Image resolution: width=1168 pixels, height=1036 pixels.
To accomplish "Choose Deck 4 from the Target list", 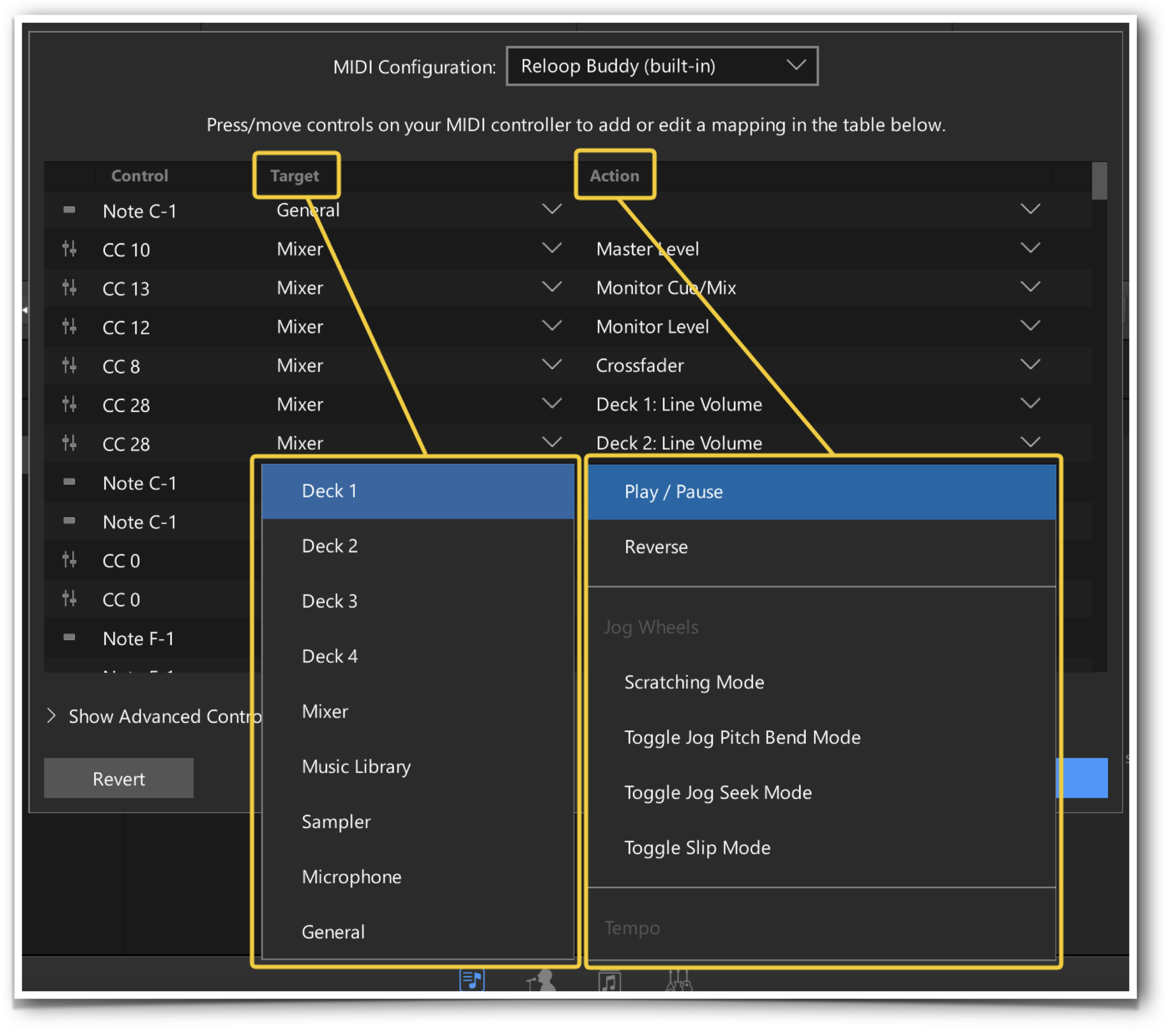I will 418,656.
